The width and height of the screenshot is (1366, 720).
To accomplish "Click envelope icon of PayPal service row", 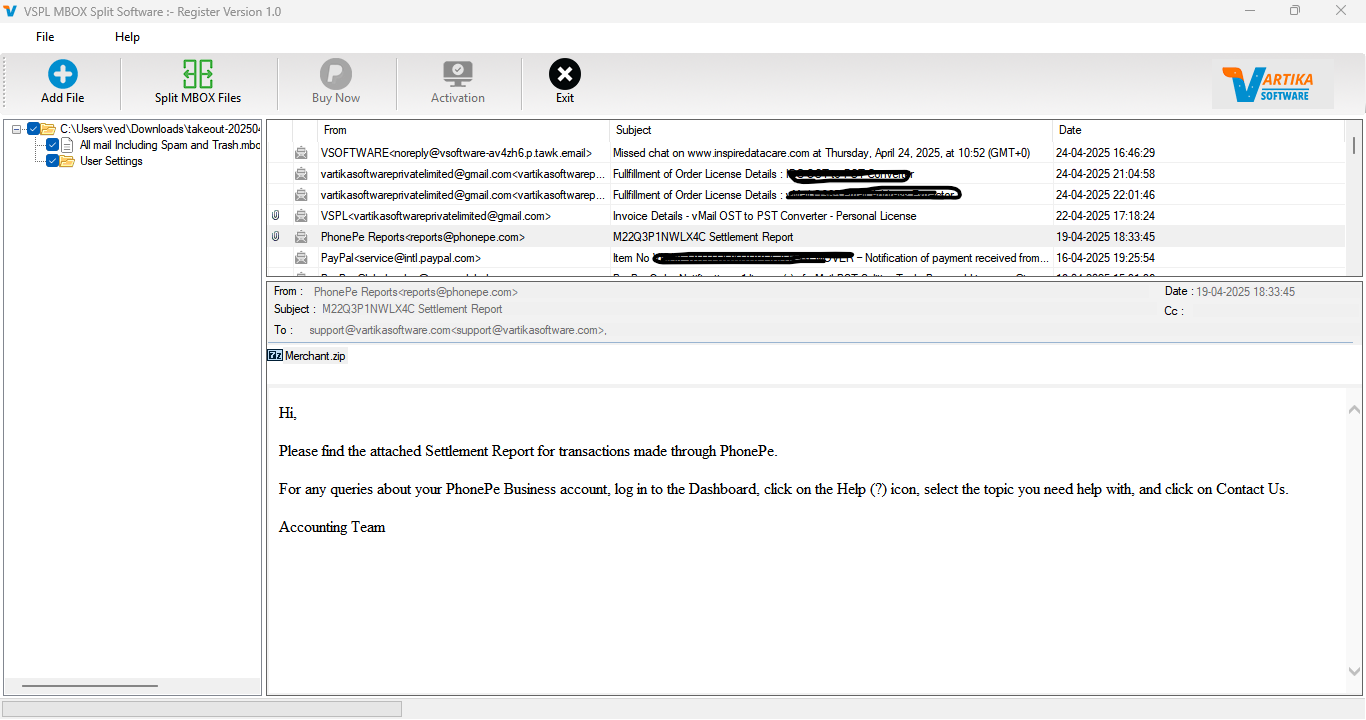I will 301,258.
